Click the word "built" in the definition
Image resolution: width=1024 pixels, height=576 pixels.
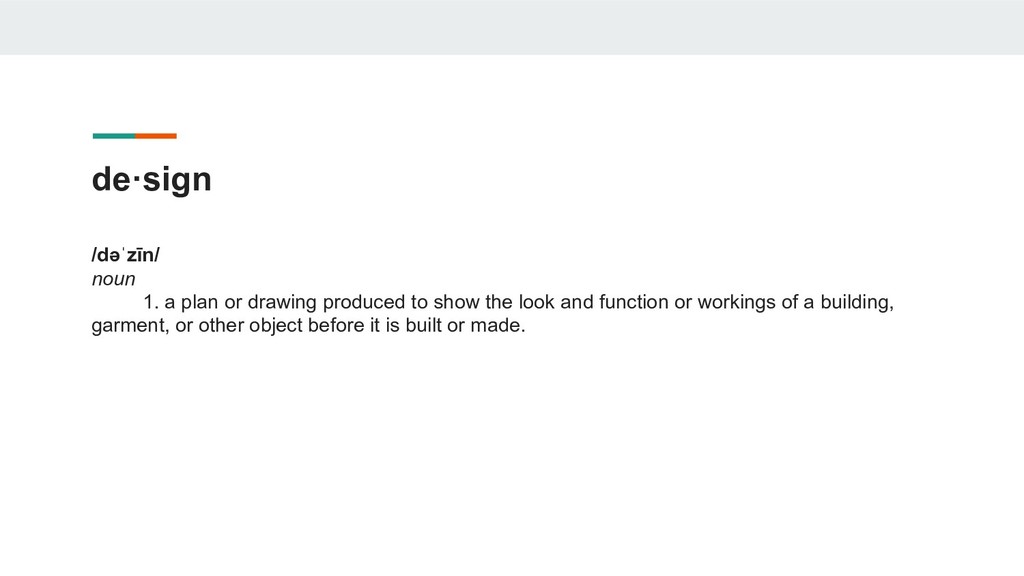[x=416, y=326]
